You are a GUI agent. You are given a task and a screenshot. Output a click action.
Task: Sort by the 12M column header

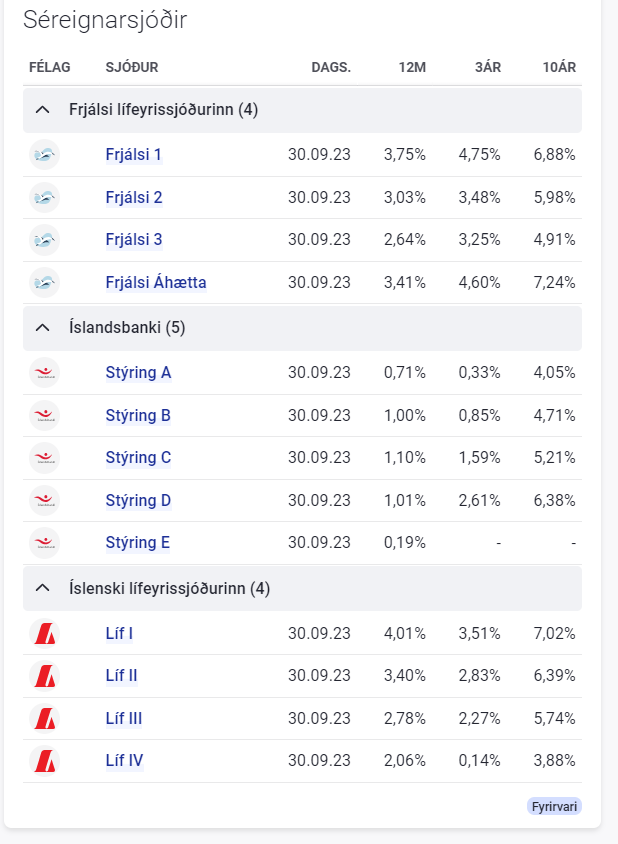412,67
